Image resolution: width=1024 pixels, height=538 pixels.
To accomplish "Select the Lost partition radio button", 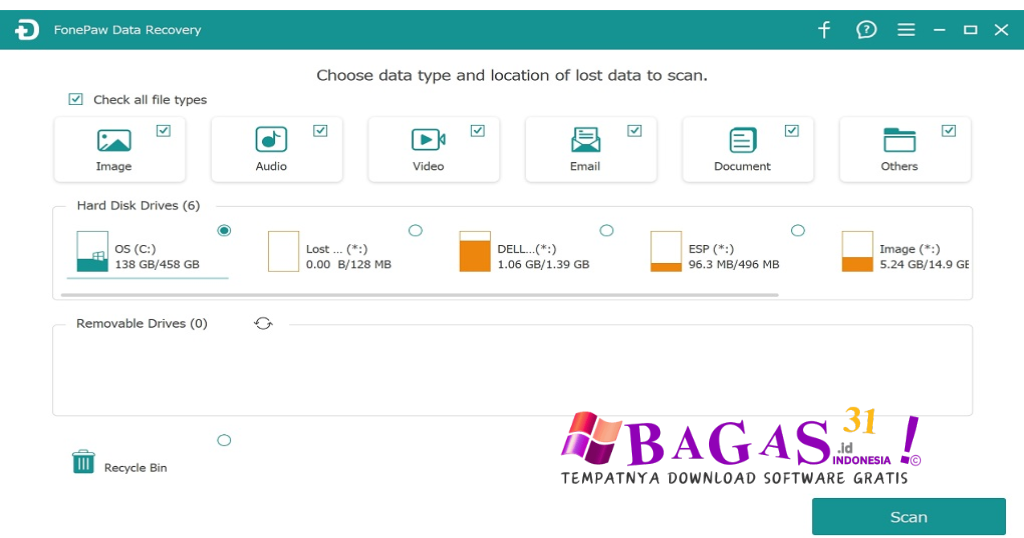I will point(415,230).
